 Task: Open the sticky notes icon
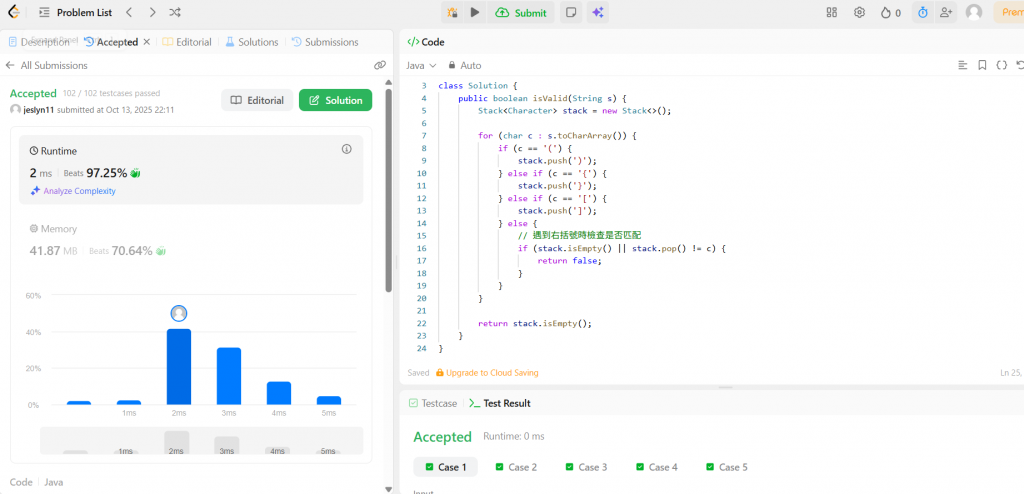coord(571,12)
